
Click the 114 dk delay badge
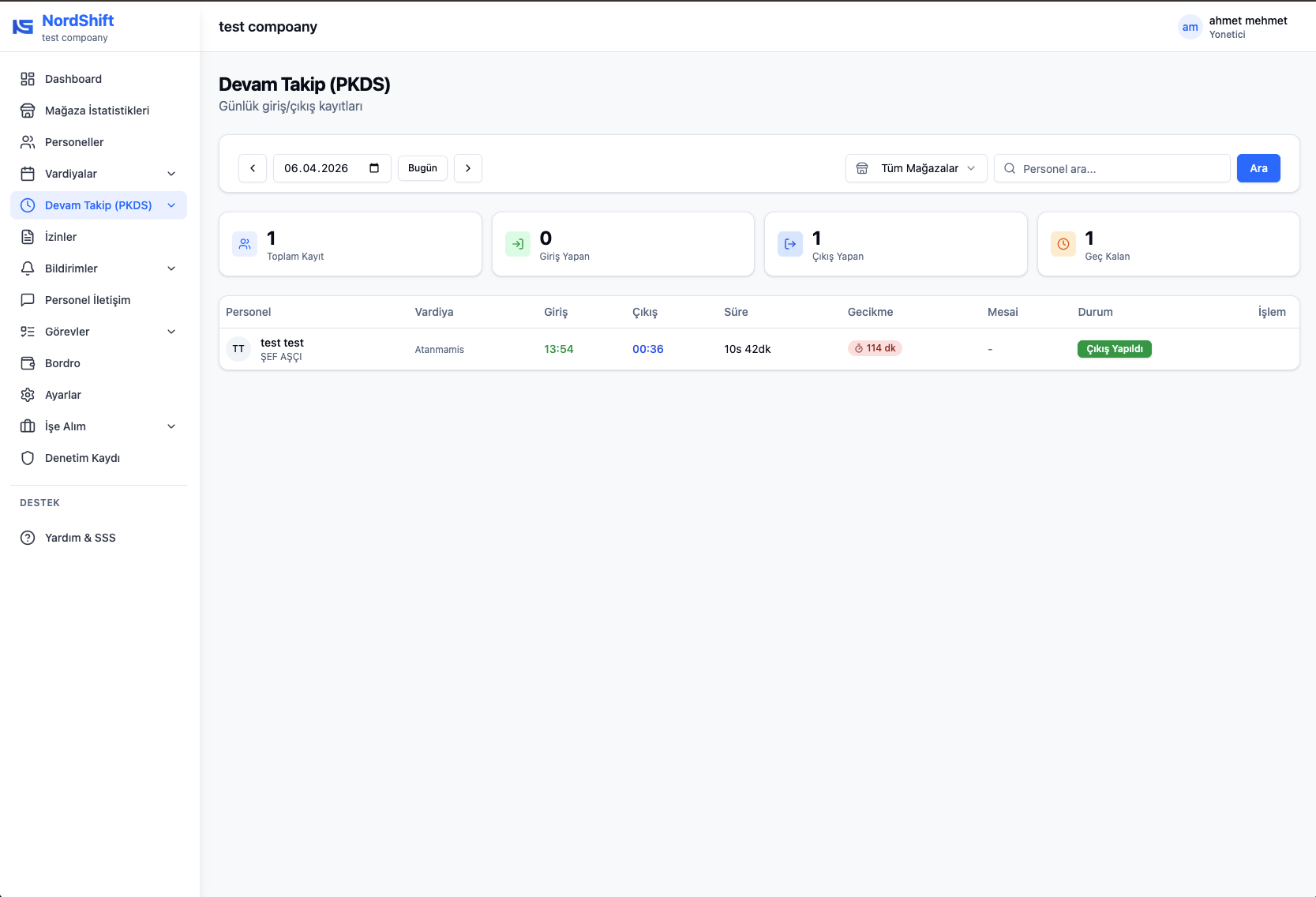click(x=875, y=348)
